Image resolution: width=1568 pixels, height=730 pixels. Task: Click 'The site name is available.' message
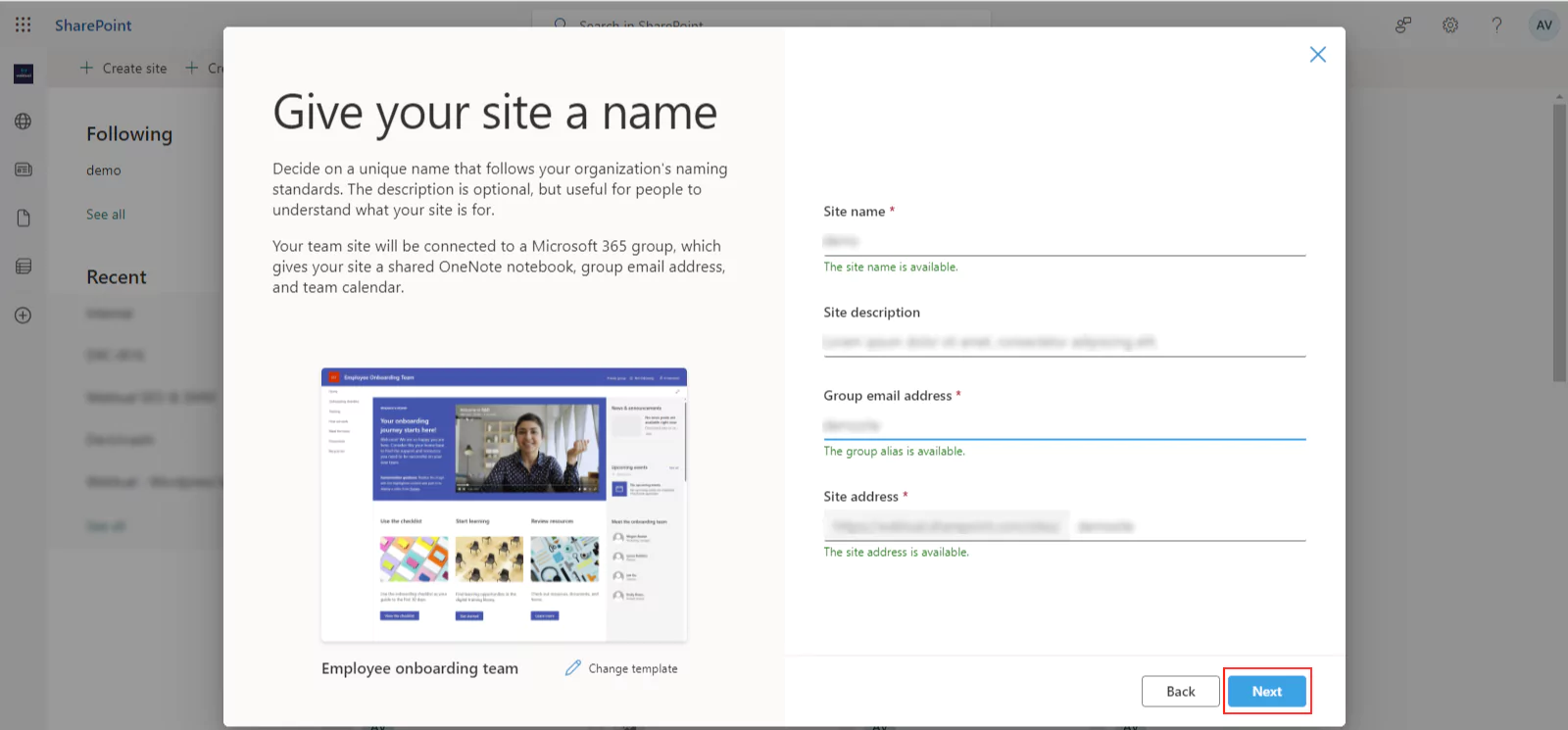[x=891, y=268]
